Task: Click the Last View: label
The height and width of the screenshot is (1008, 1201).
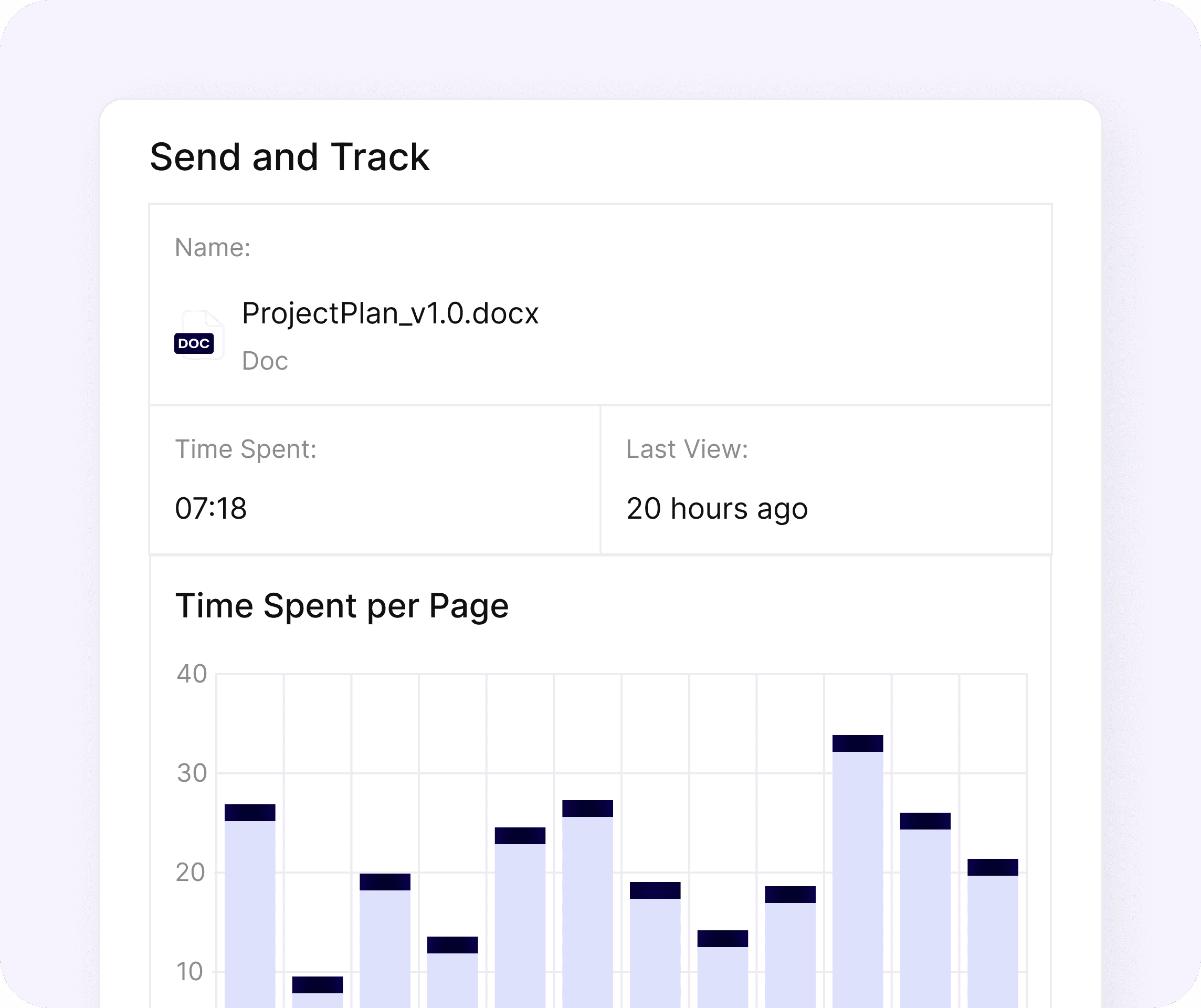Action: pyautogui.click(x=687, y=449)
